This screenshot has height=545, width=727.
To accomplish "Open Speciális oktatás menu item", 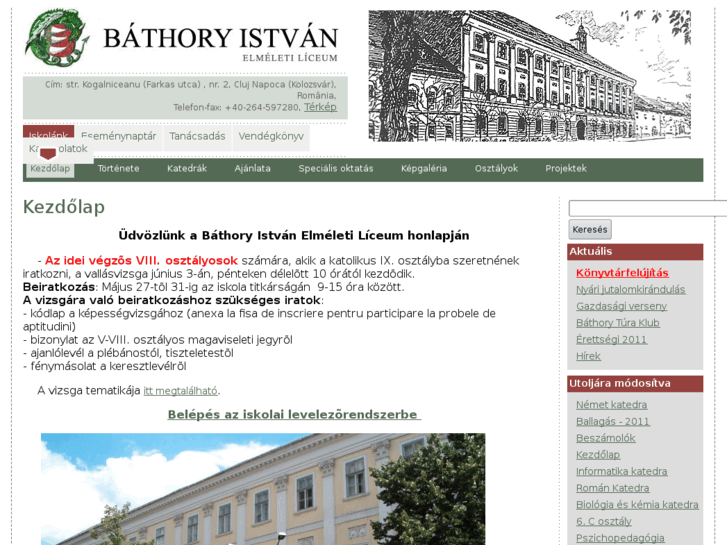I will click(x=336, y=168).
